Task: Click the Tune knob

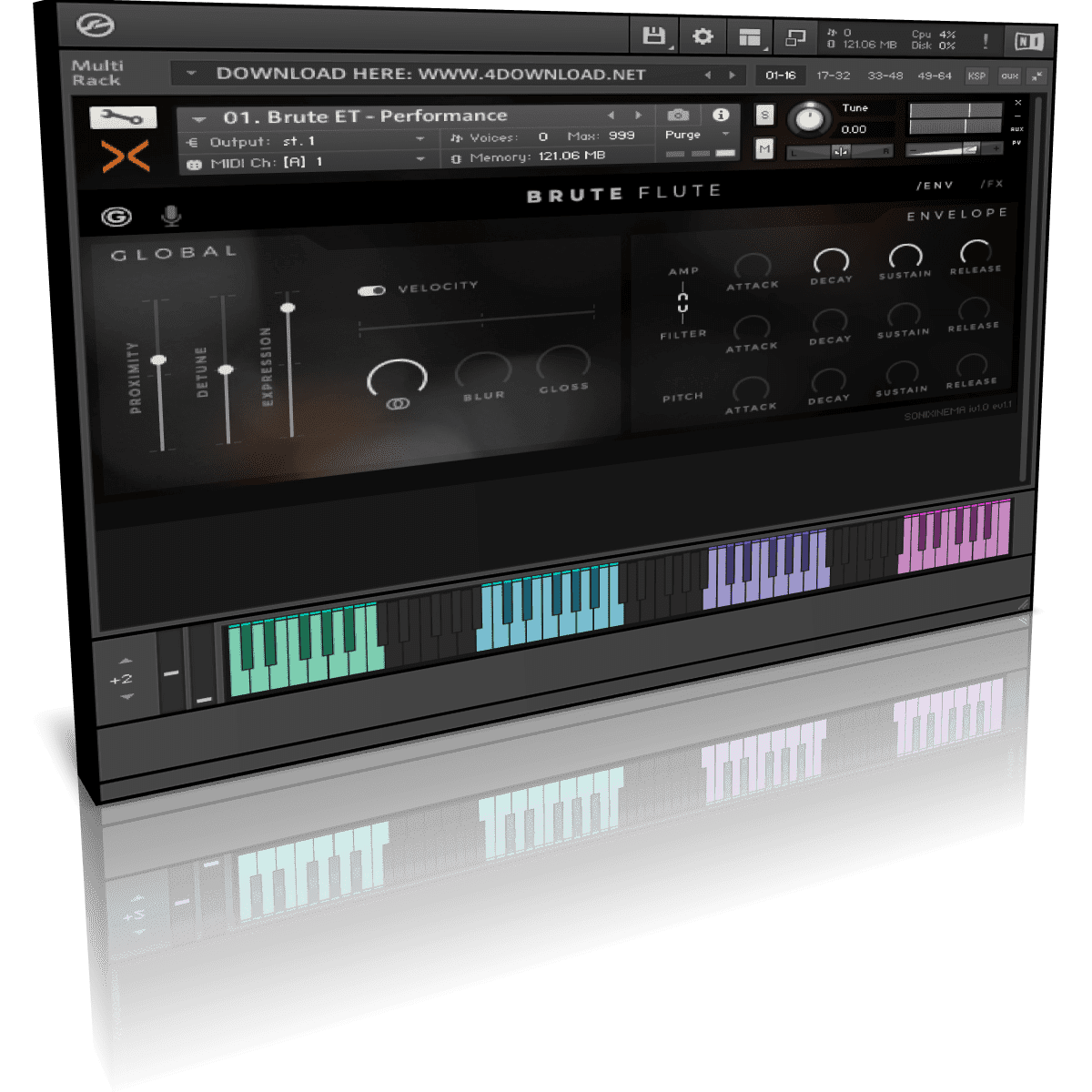Action: click(809, 118)
